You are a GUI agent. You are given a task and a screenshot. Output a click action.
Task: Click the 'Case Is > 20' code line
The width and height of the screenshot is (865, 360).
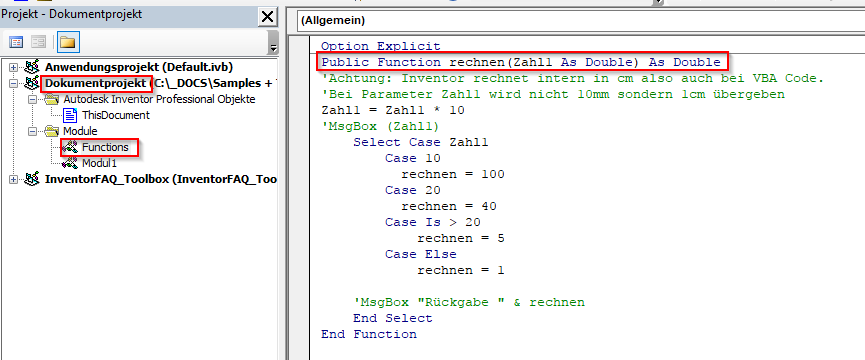(433, 222)
